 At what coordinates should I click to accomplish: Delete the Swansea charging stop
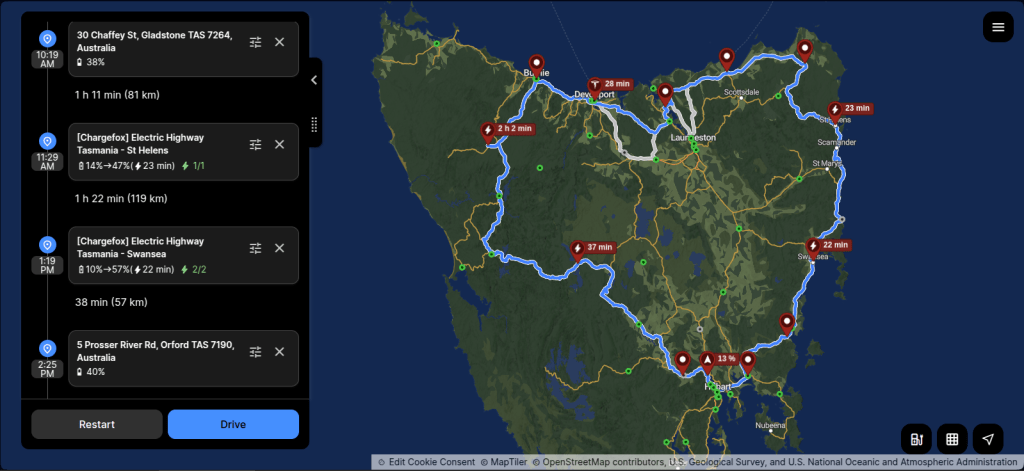point(280,248)
